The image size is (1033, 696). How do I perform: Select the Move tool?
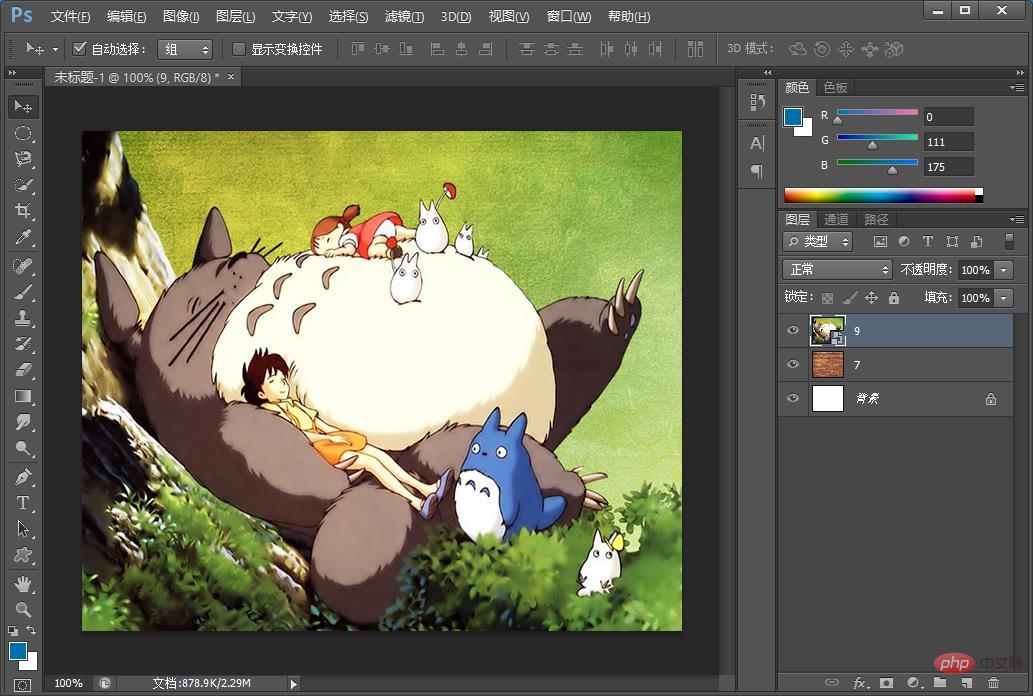(x=23, y=106)
